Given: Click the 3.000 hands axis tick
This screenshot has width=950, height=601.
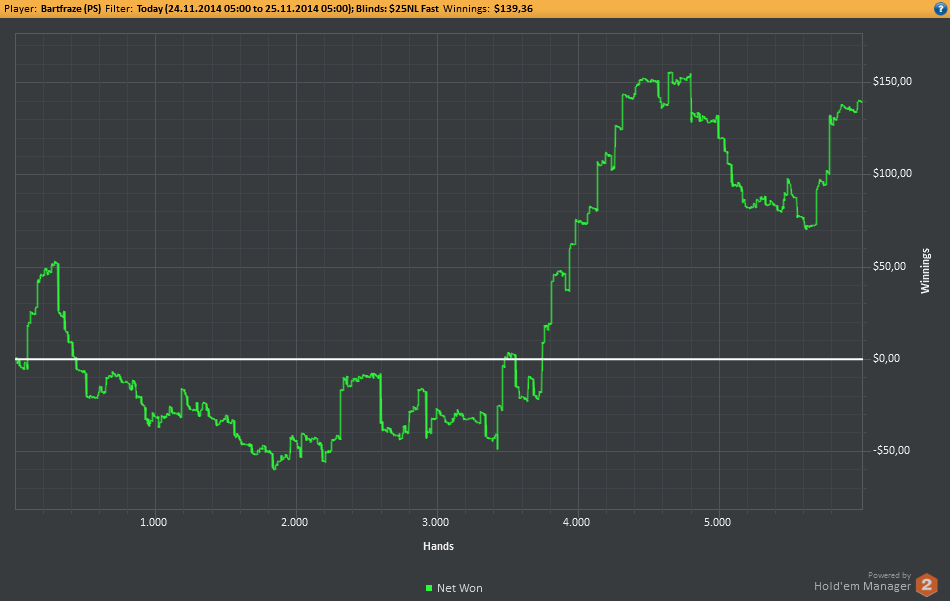Looking at the screenshot, I should [435, 522].
